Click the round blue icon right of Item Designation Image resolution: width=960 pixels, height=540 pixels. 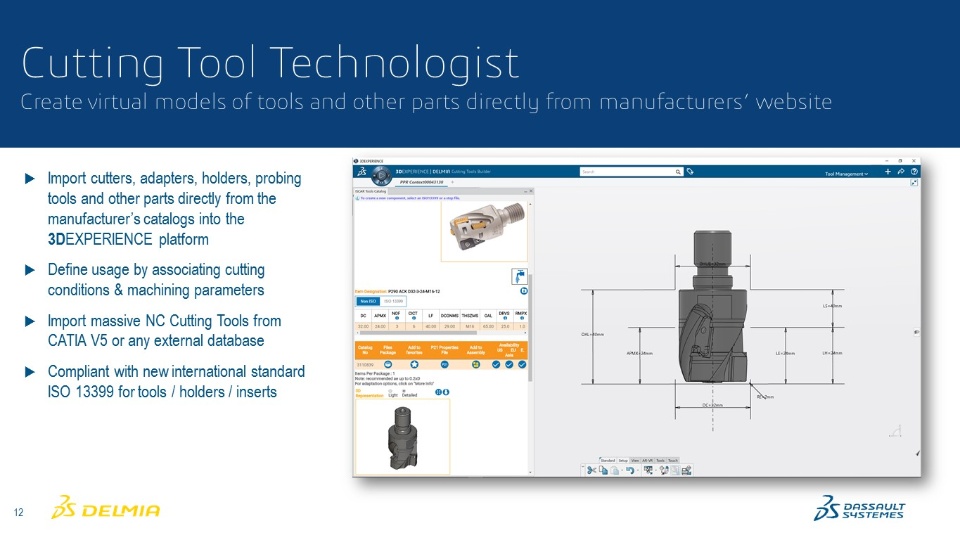click(524, 291)
